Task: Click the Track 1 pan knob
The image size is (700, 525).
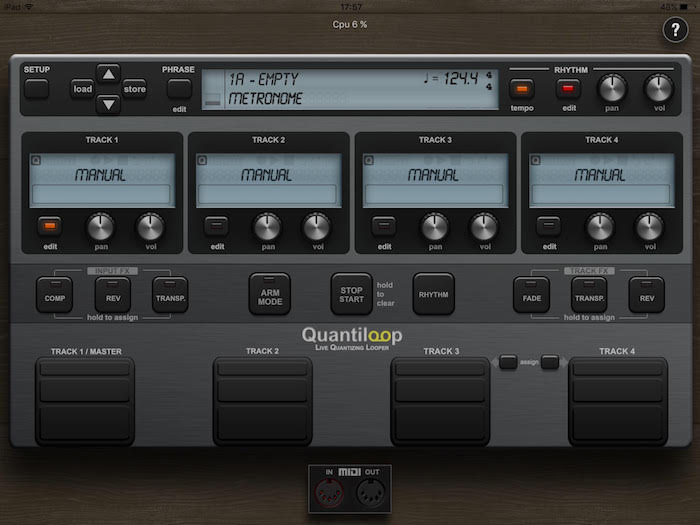Action: [101, 227]
